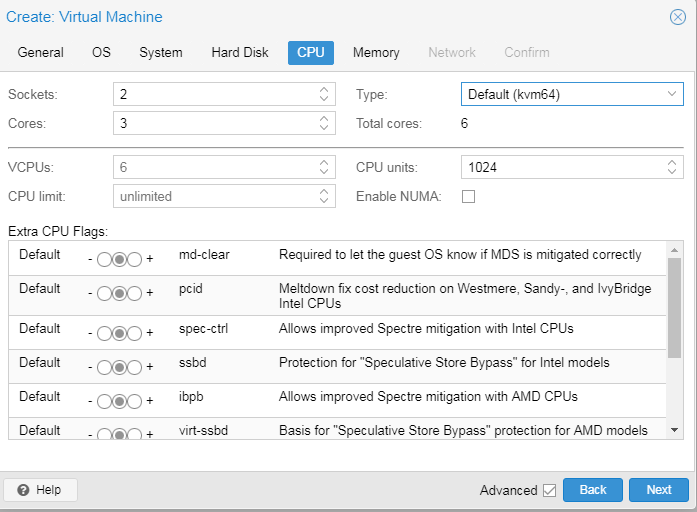Open Help for this dialog
The height and width of the screenshot is (512, 697).
40,490
